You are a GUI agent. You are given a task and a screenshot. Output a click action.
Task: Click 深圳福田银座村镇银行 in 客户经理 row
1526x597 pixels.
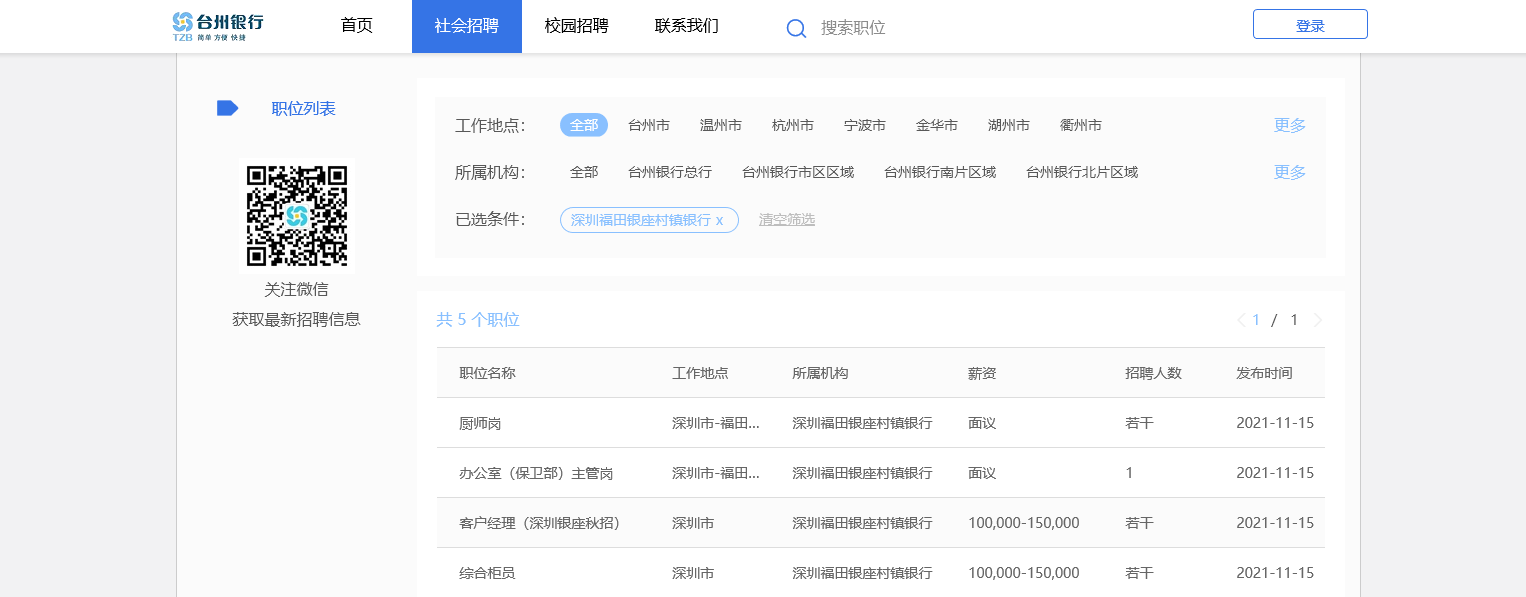pyautogui.click(x=862, y=523)
